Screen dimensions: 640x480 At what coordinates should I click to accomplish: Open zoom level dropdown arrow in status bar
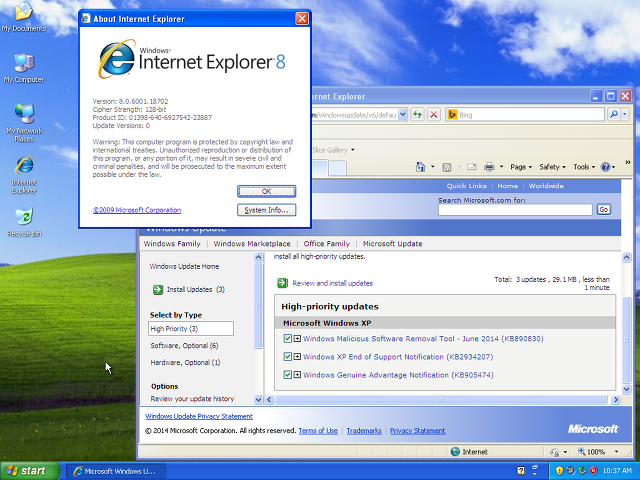[x=617, y=451]
